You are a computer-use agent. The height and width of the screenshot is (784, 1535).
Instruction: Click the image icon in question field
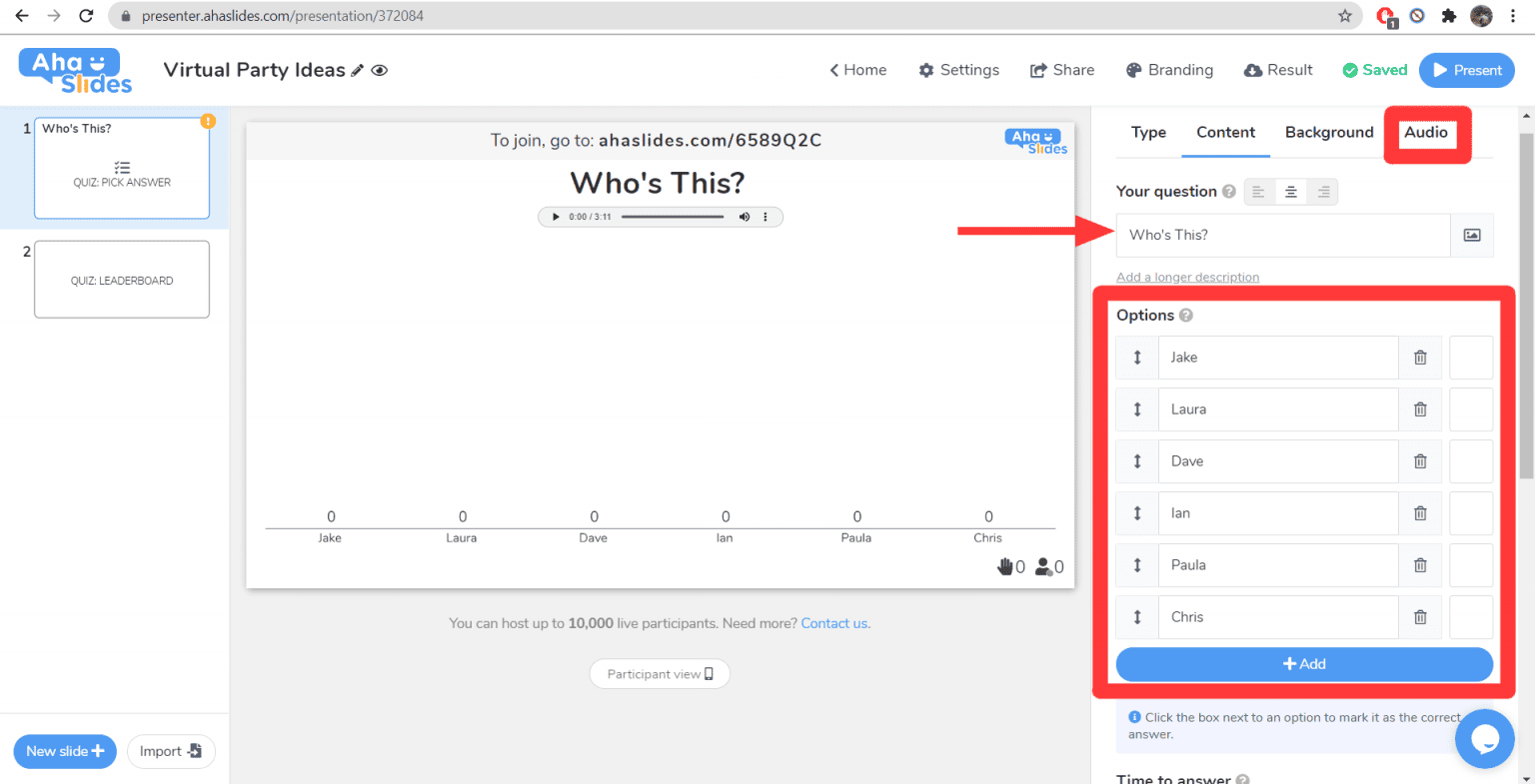pyautogui.click(x=1472, y=236)
